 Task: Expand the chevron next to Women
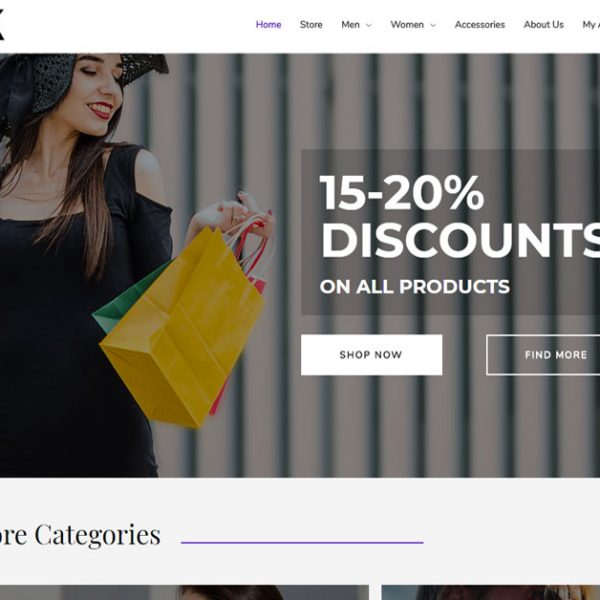[x=433, y=25]
